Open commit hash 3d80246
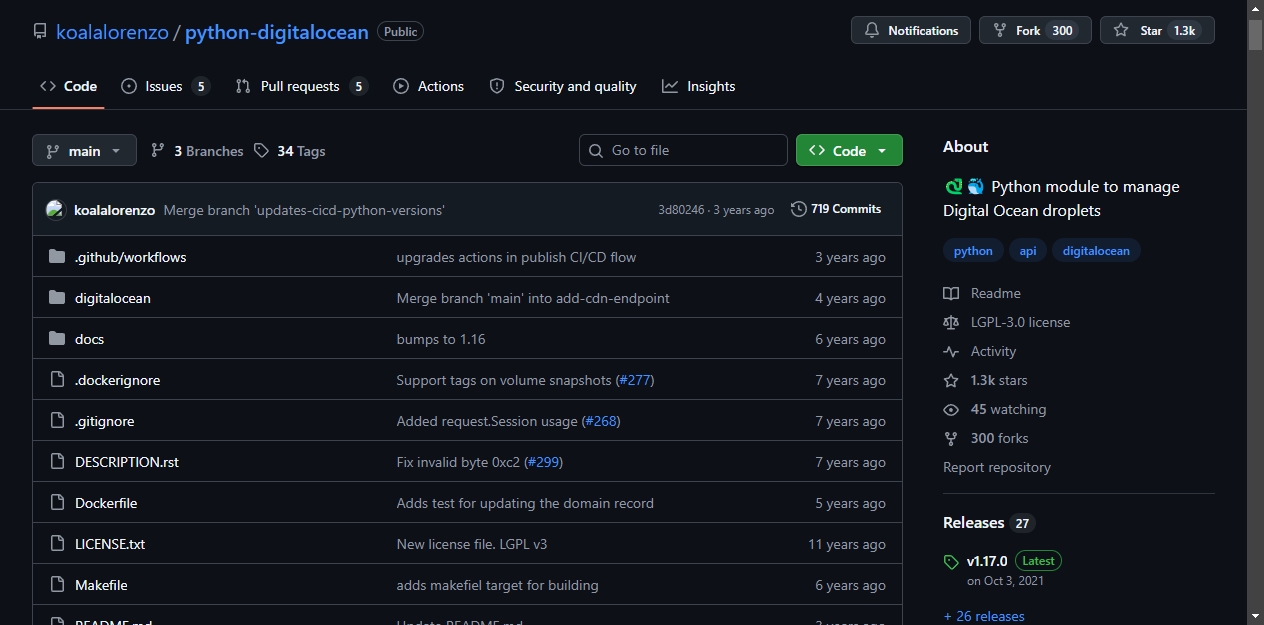Image resolution: width=1264 pixels, height=625 pixels. [x=681, y=210]
